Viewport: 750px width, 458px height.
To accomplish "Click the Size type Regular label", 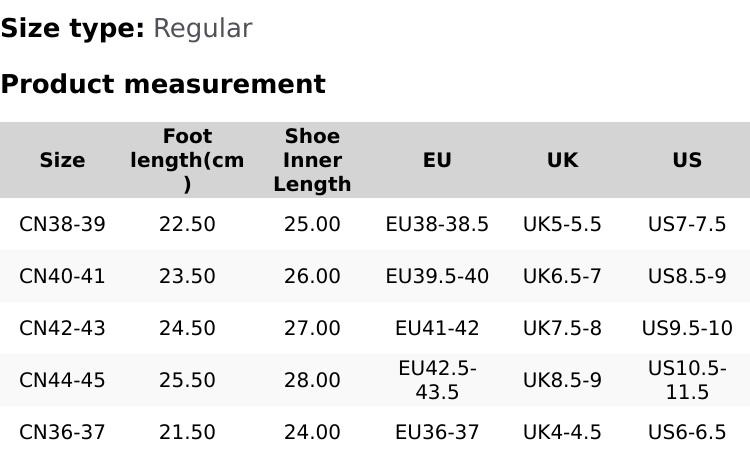I will [x=126, y=28].
